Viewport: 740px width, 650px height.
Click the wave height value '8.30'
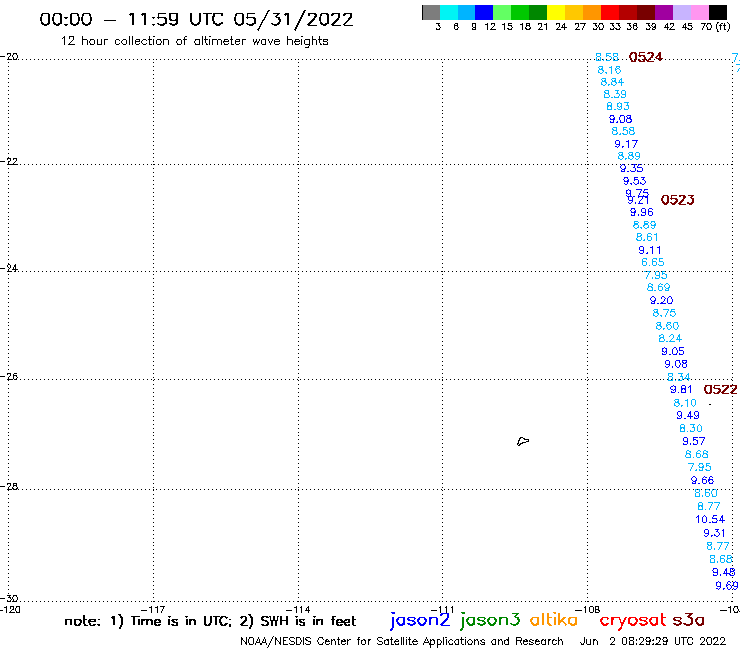click(691, 429)
